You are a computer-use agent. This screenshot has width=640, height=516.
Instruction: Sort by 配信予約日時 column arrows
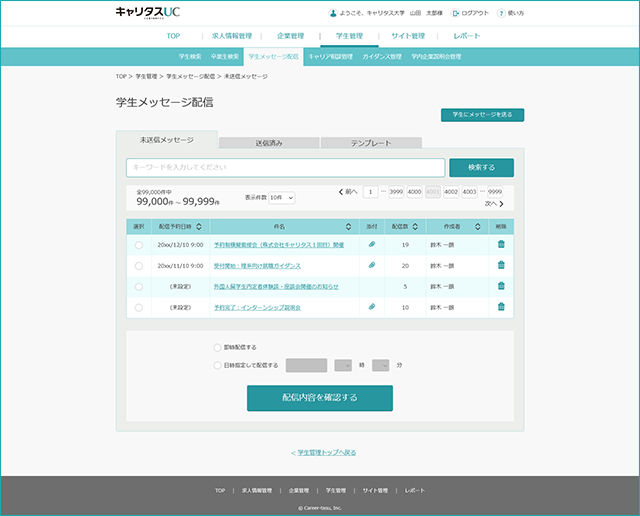click(199, 227)
